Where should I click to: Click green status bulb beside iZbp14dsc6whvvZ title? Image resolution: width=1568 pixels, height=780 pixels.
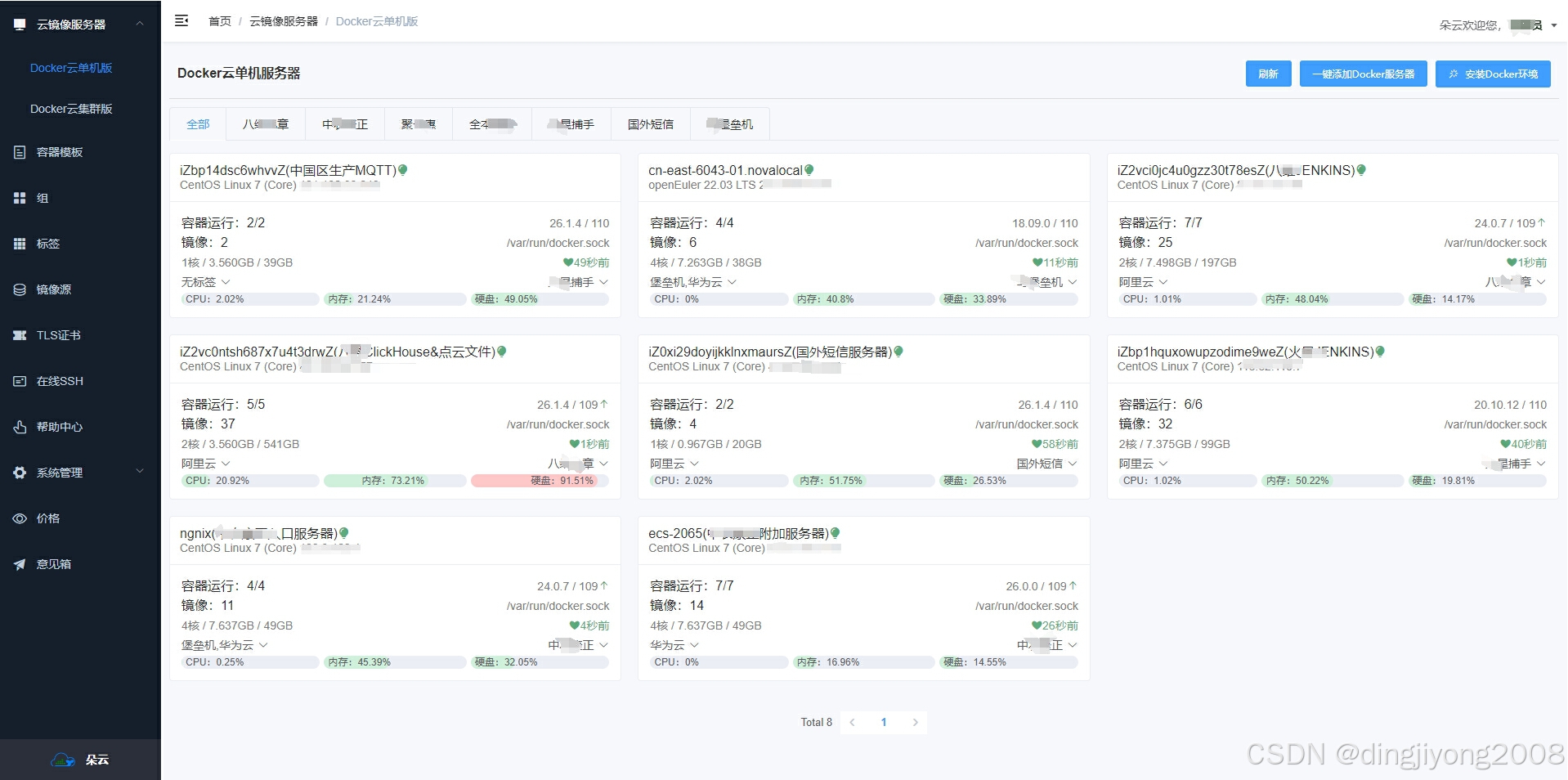(x=403, y=170)
